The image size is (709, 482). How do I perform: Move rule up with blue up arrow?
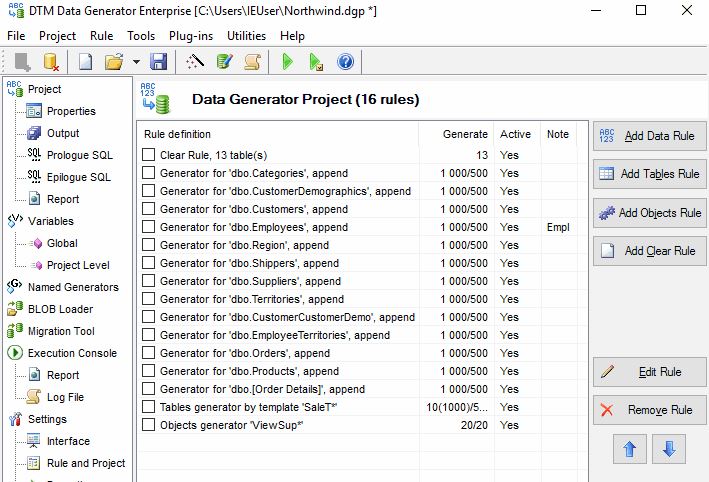(630, 449)
